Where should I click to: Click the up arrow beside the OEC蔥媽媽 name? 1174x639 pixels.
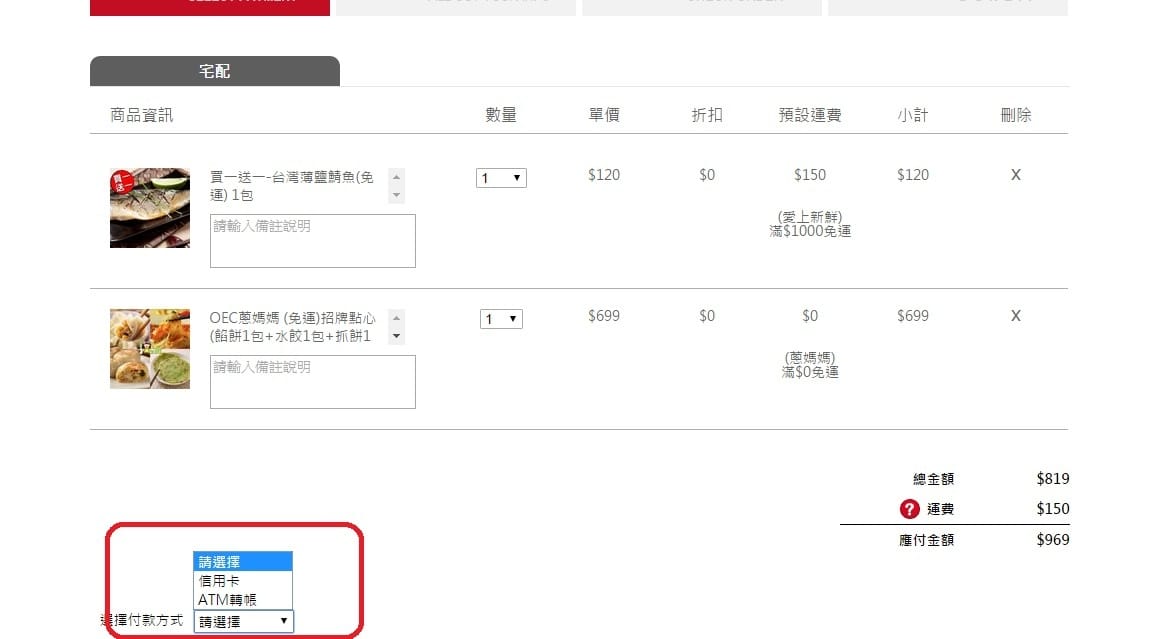(397, 317)
